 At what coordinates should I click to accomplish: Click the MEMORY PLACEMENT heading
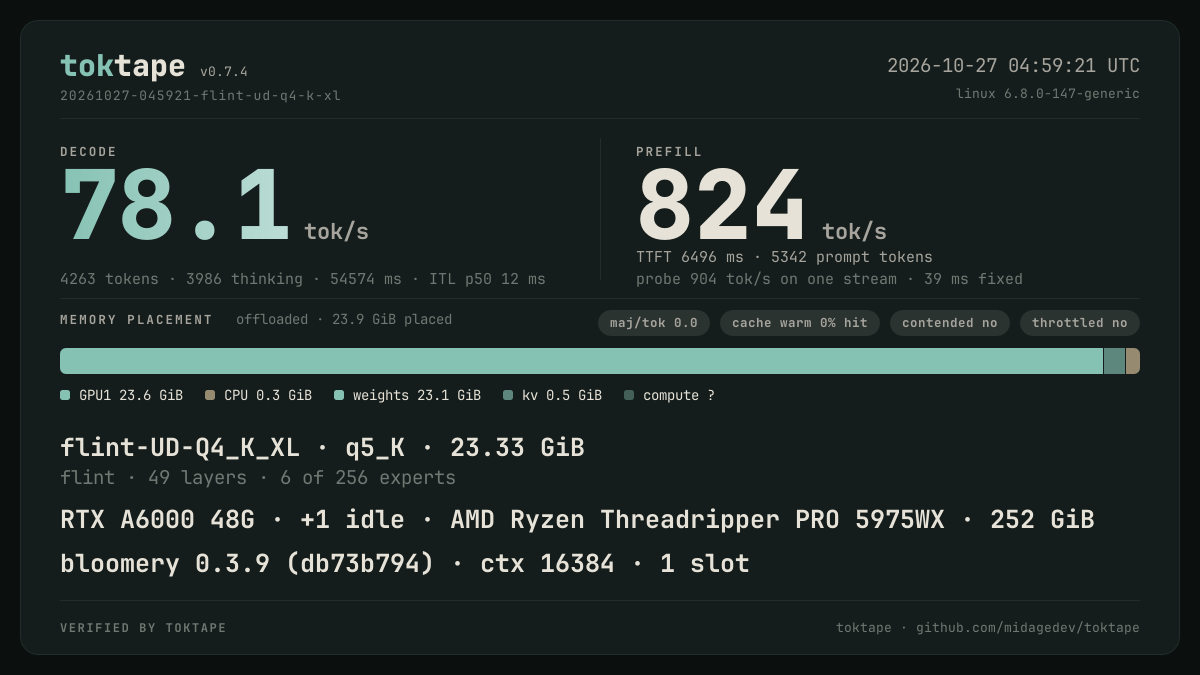(136, 320)
